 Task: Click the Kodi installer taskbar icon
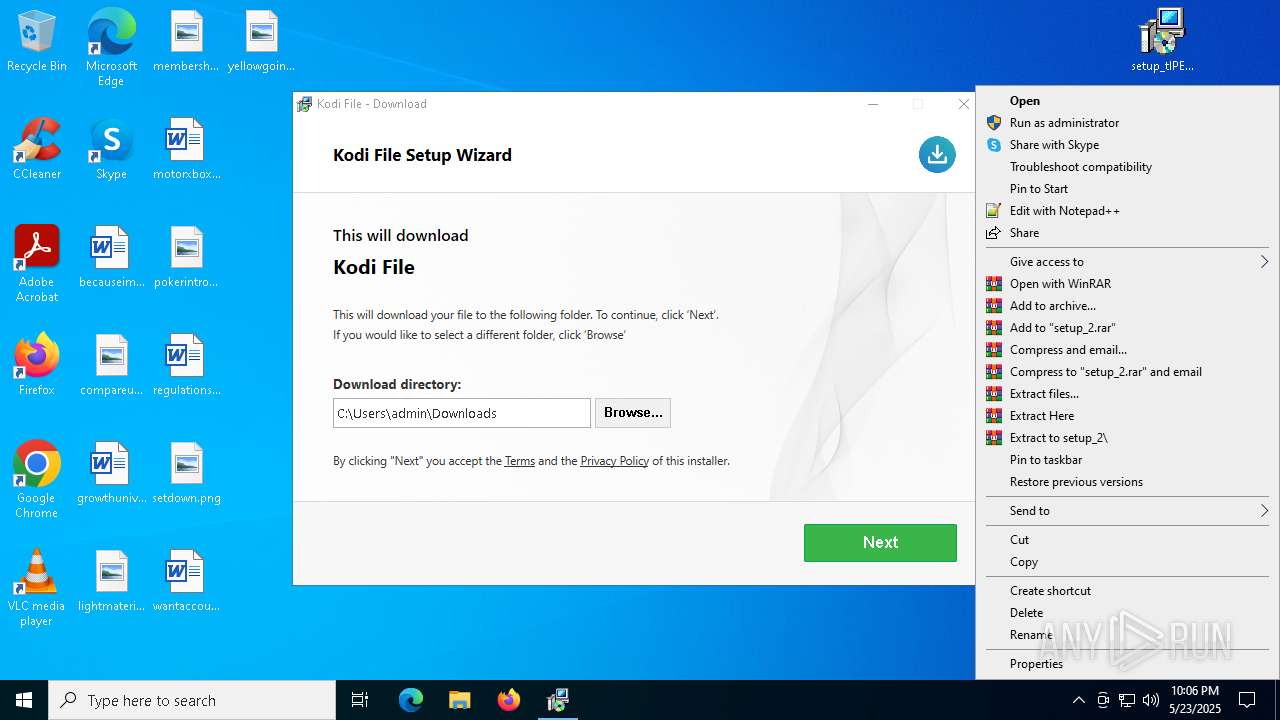[x=558, y=700]
